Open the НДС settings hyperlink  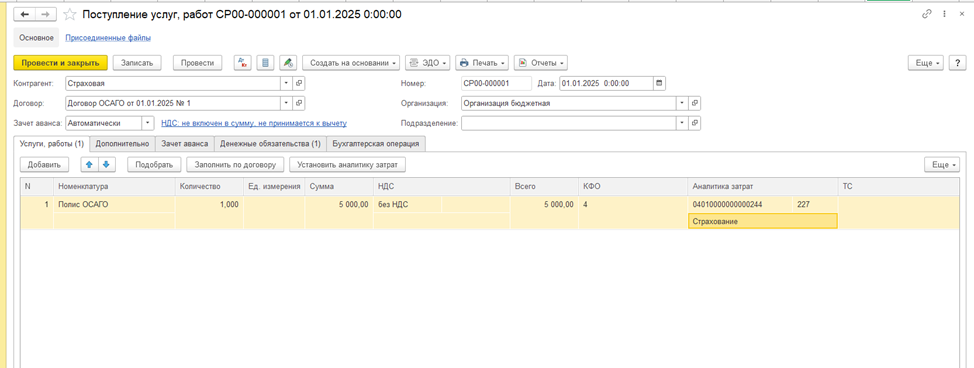click(254, 123)
